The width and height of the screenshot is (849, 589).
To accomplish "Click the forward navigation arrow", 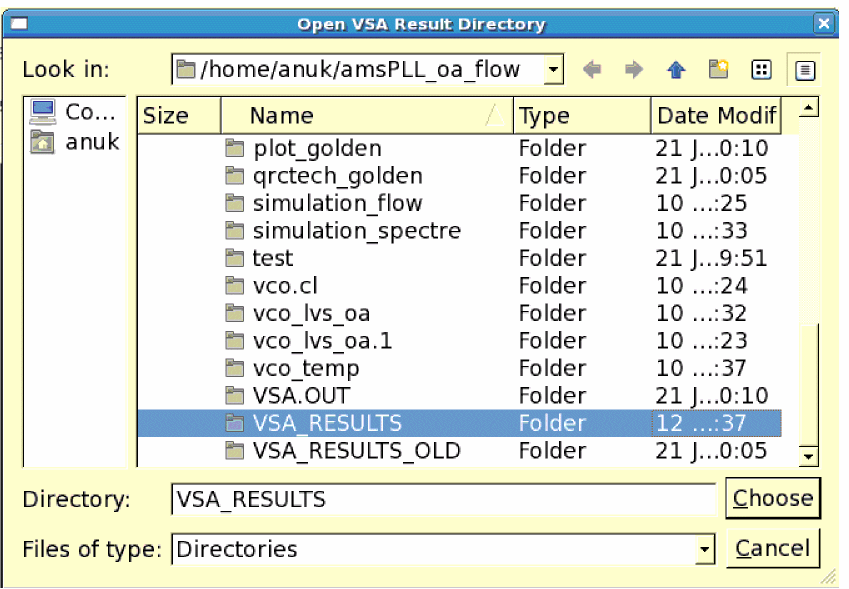I will [x=633, y=69].
